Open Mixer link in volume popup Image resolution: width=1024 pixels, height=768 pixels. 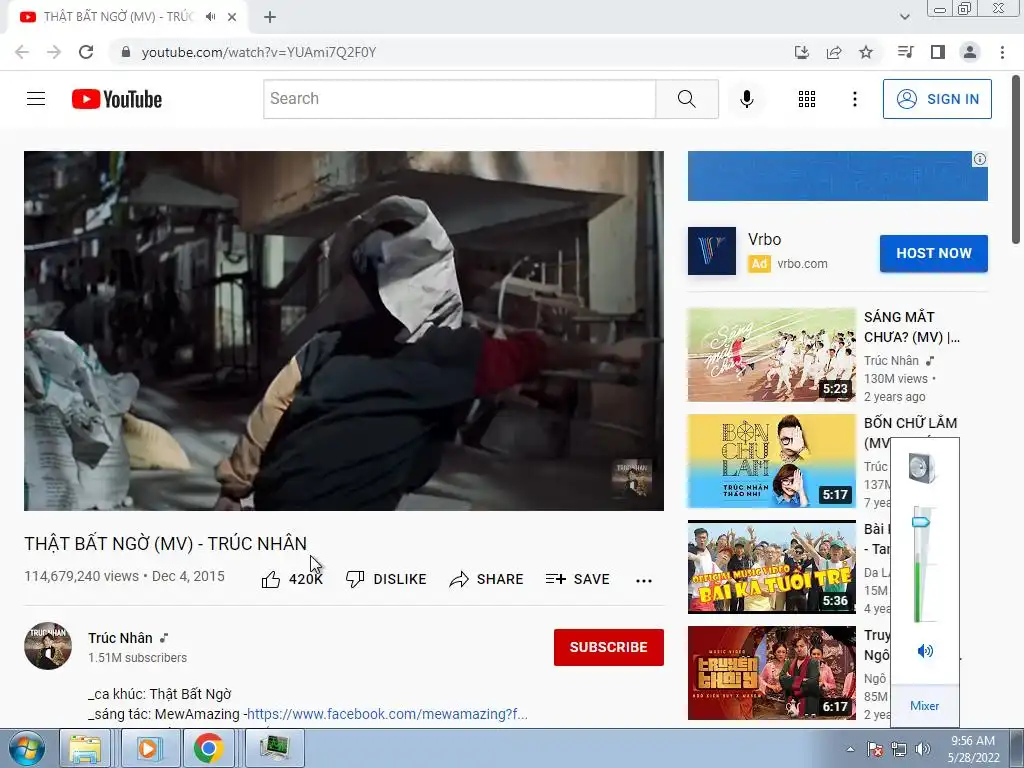pos(924,706)
